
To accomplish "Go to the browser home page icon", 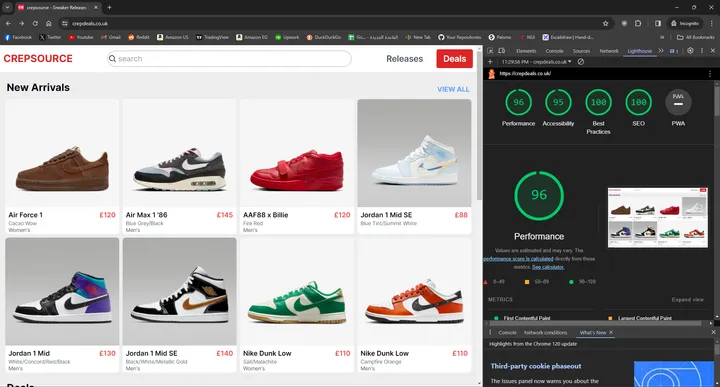I will click(x=49, y=23).
